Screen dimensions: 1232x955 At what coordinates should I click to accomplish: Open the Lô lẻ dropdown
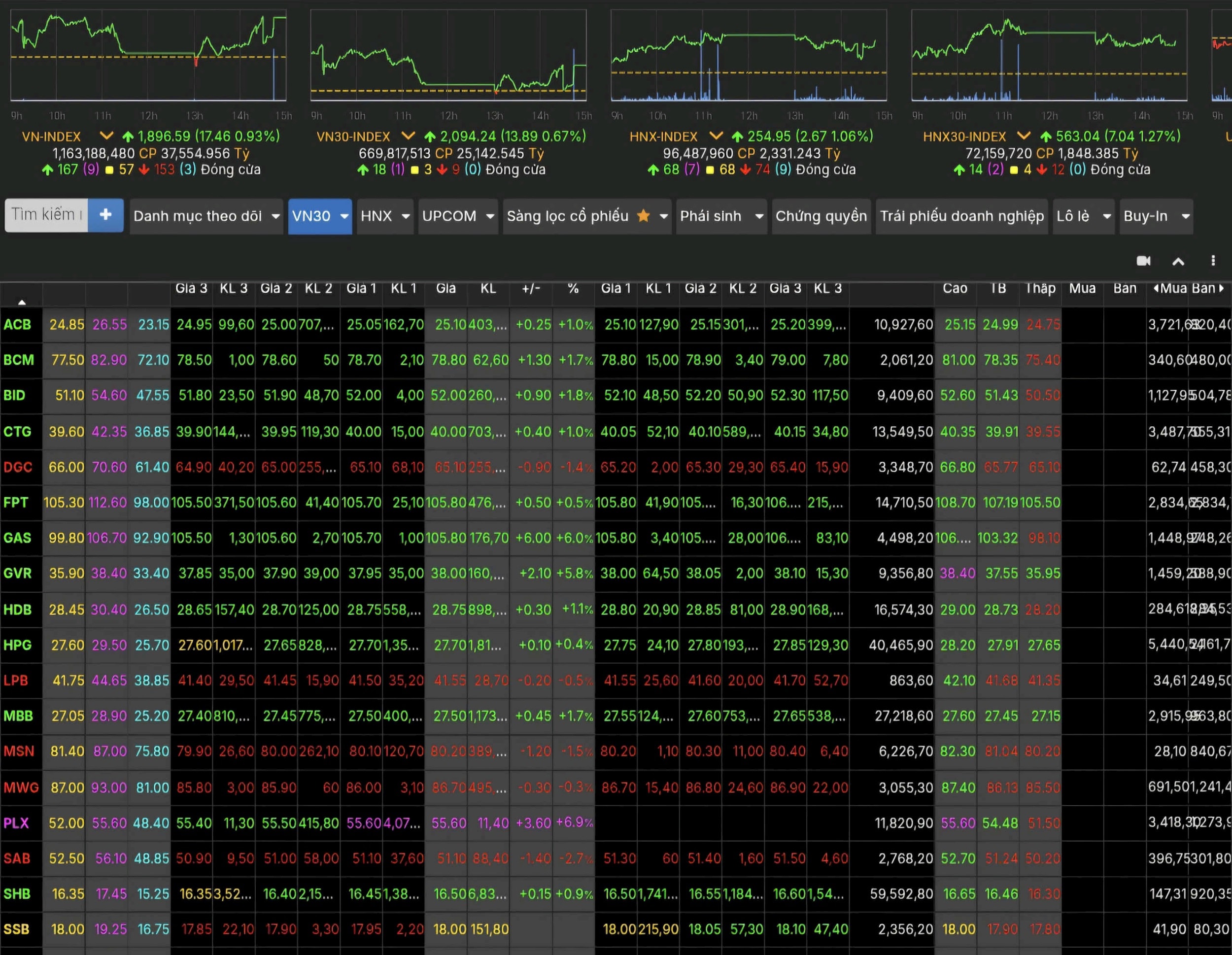coord(1084,216)
